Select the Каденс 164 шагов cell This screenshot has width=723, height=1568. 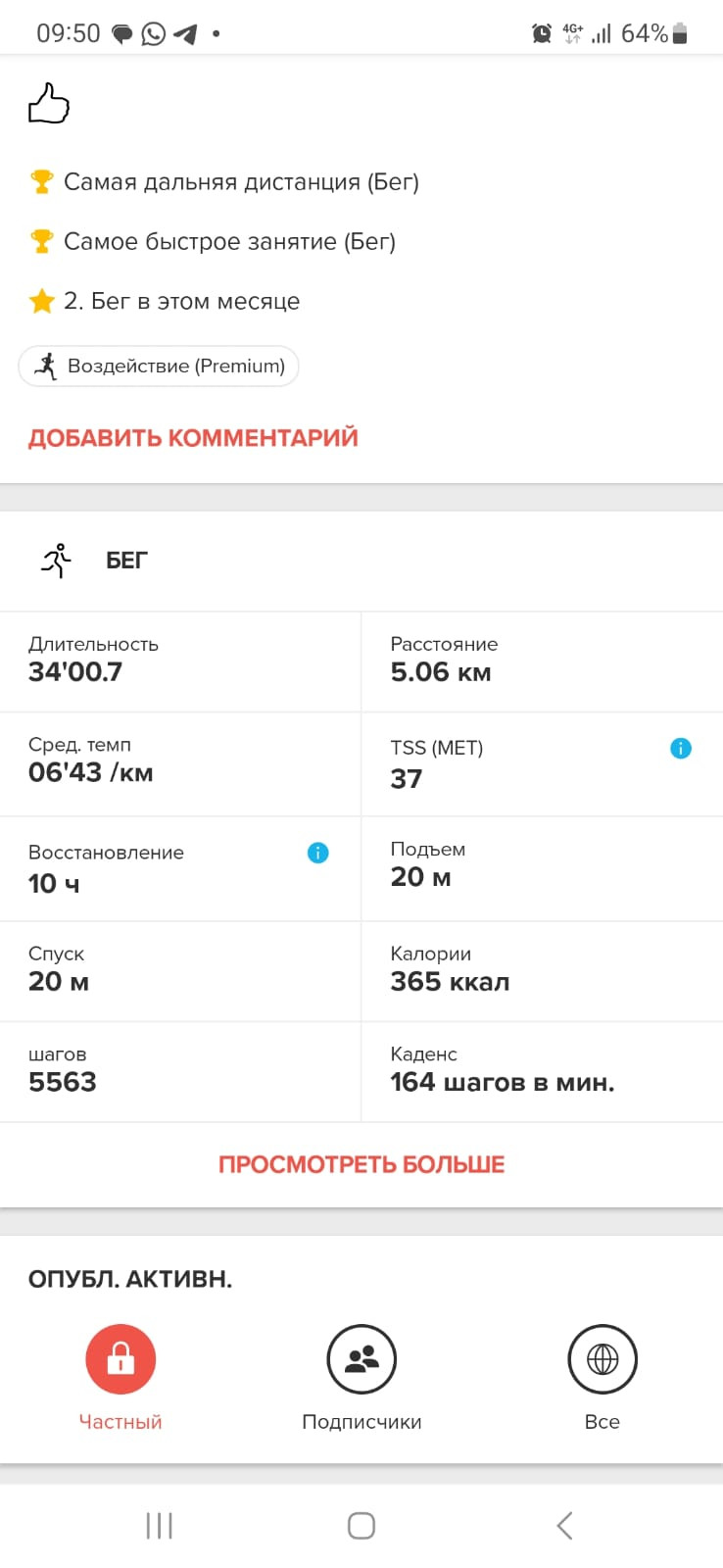[x=543, y=1072]
